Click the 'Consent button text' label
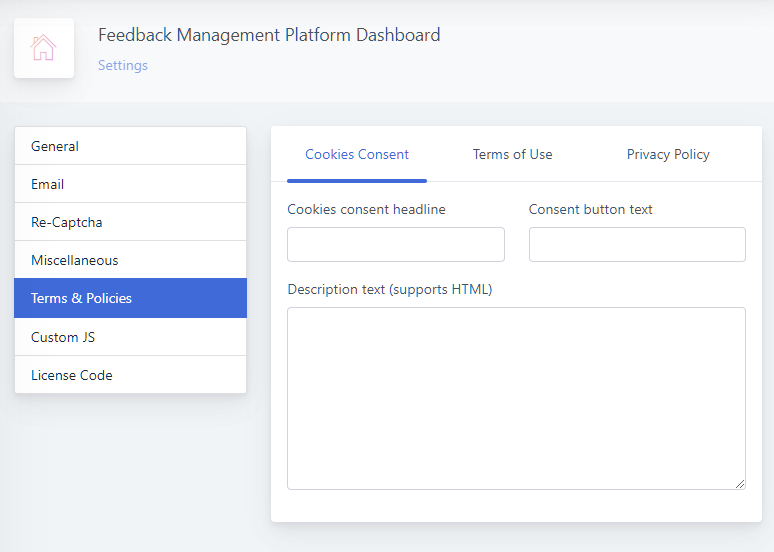 pos(591,210)
